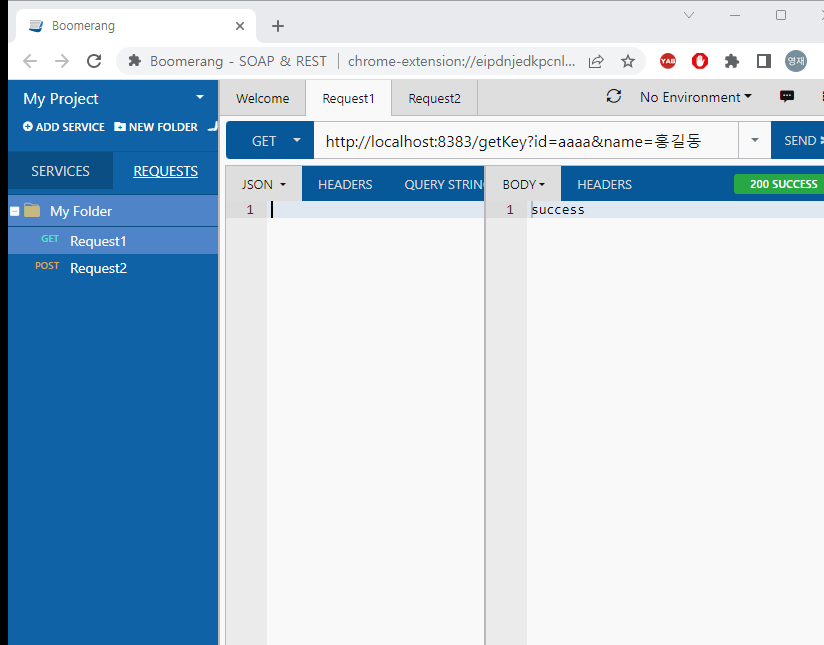Open the feedback chat bubble icon
Viewport: 824px width, 645px height.
click(x=787, y=96)
